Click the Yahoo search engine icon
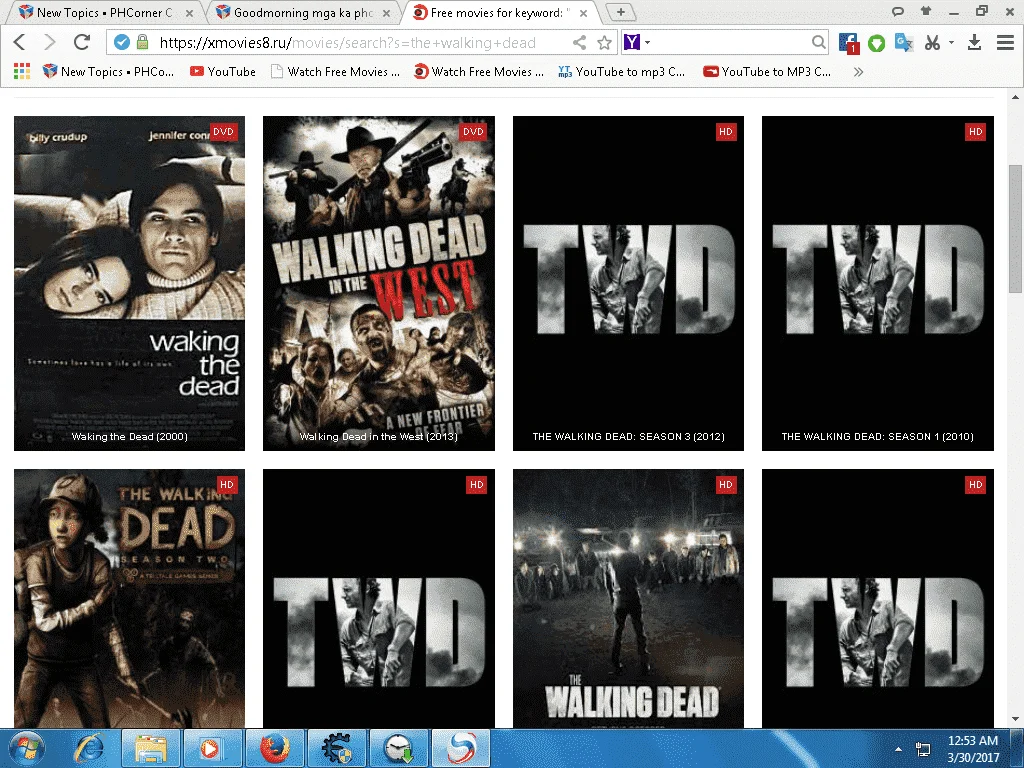 [632, 42]
